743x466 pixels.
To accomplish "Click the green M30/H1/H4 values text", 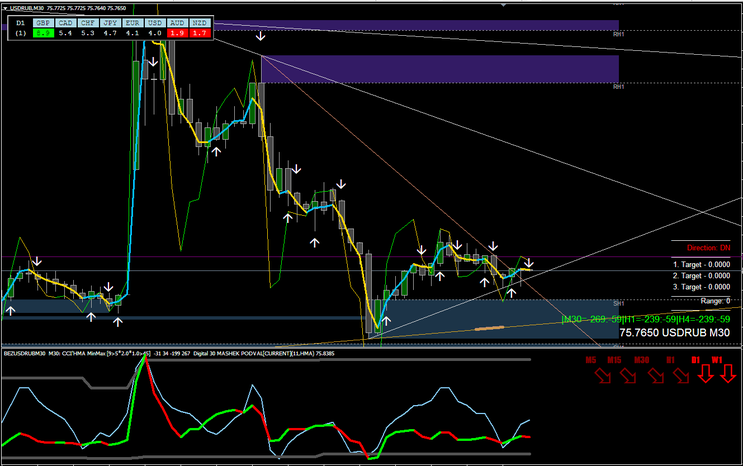I will [646, 320].
